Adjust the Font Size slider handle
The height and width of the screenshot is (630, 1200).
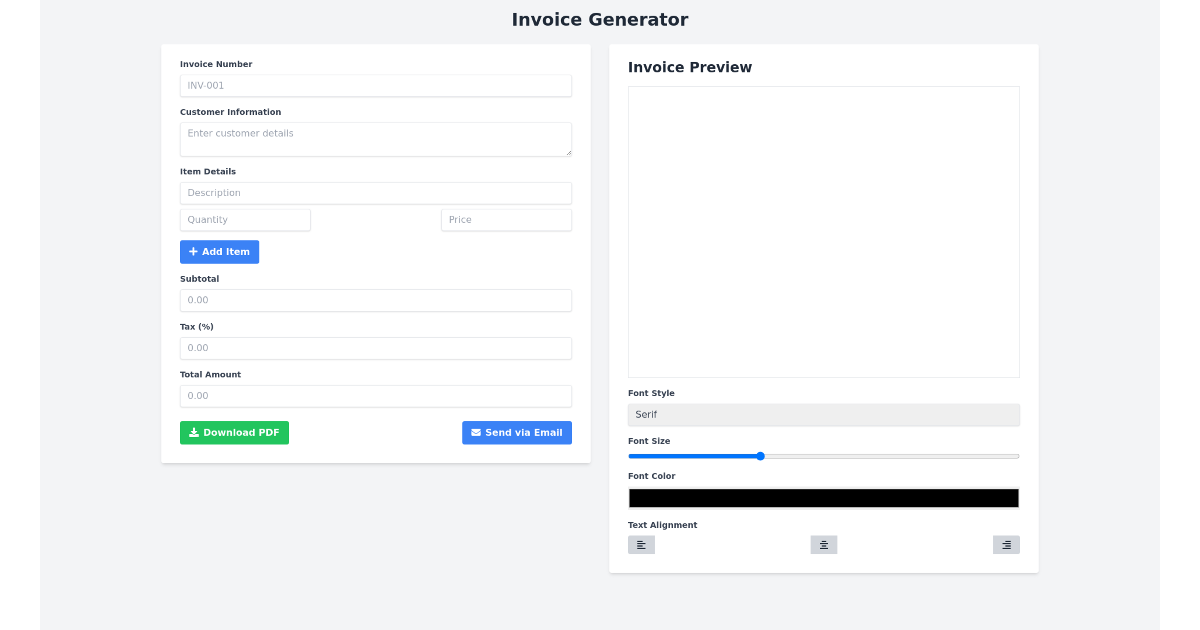(x=759, y=455)
